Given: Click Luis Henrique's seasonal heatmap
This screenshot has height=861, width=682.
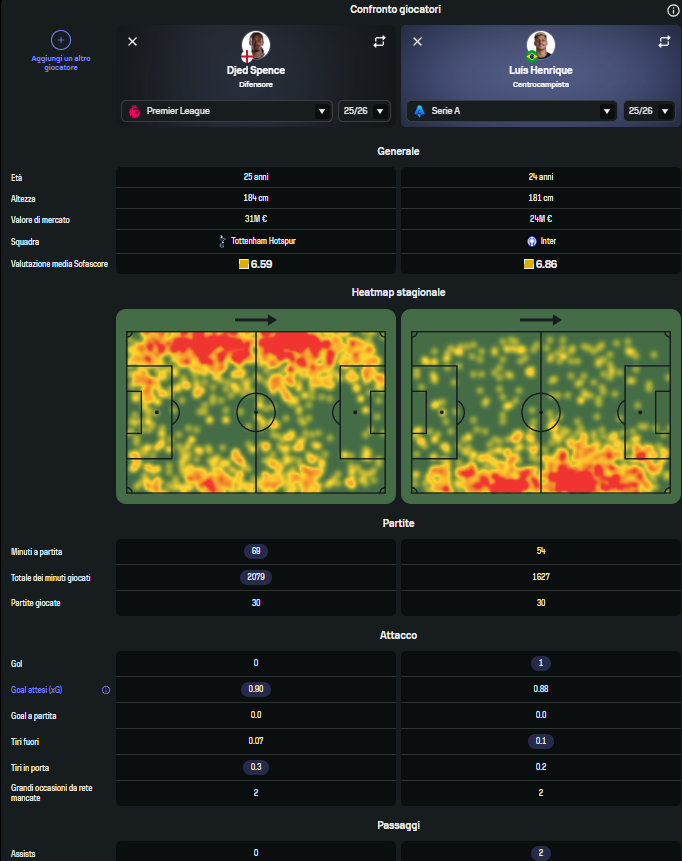Looking at the screenshot, I should tap(541, 406).
